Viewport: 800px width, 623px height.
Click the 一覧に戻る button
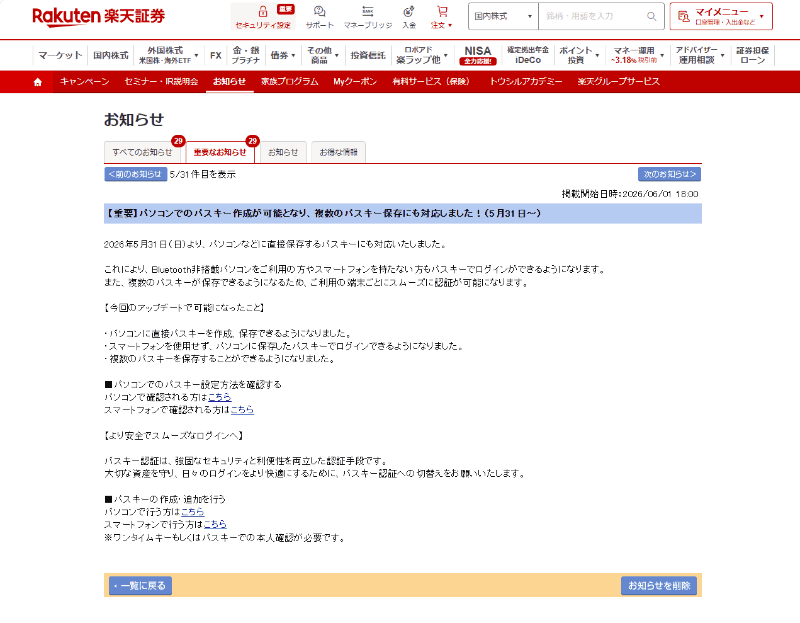tap(140, 586)
